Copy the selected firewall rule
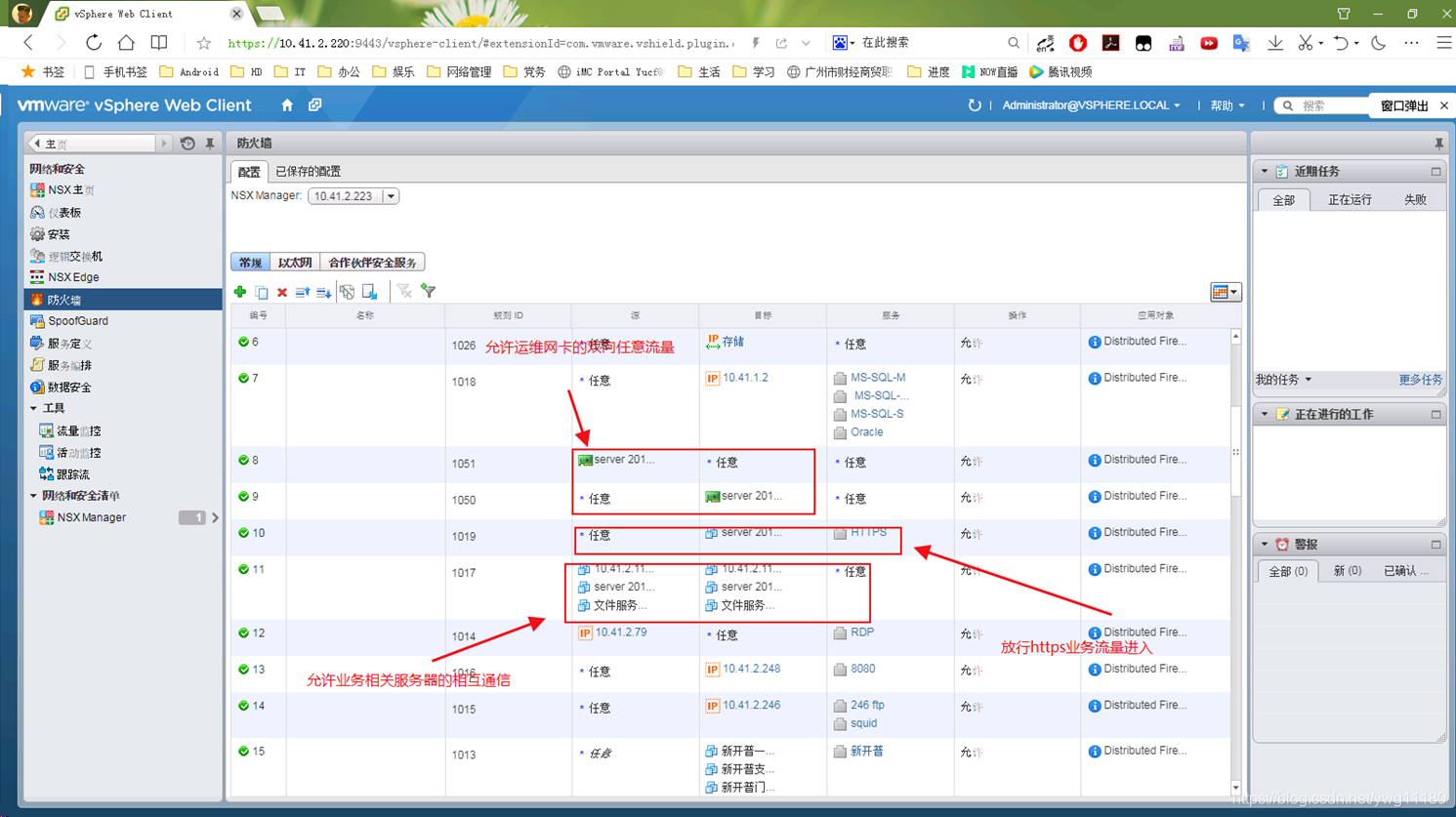 pos(262,292)
